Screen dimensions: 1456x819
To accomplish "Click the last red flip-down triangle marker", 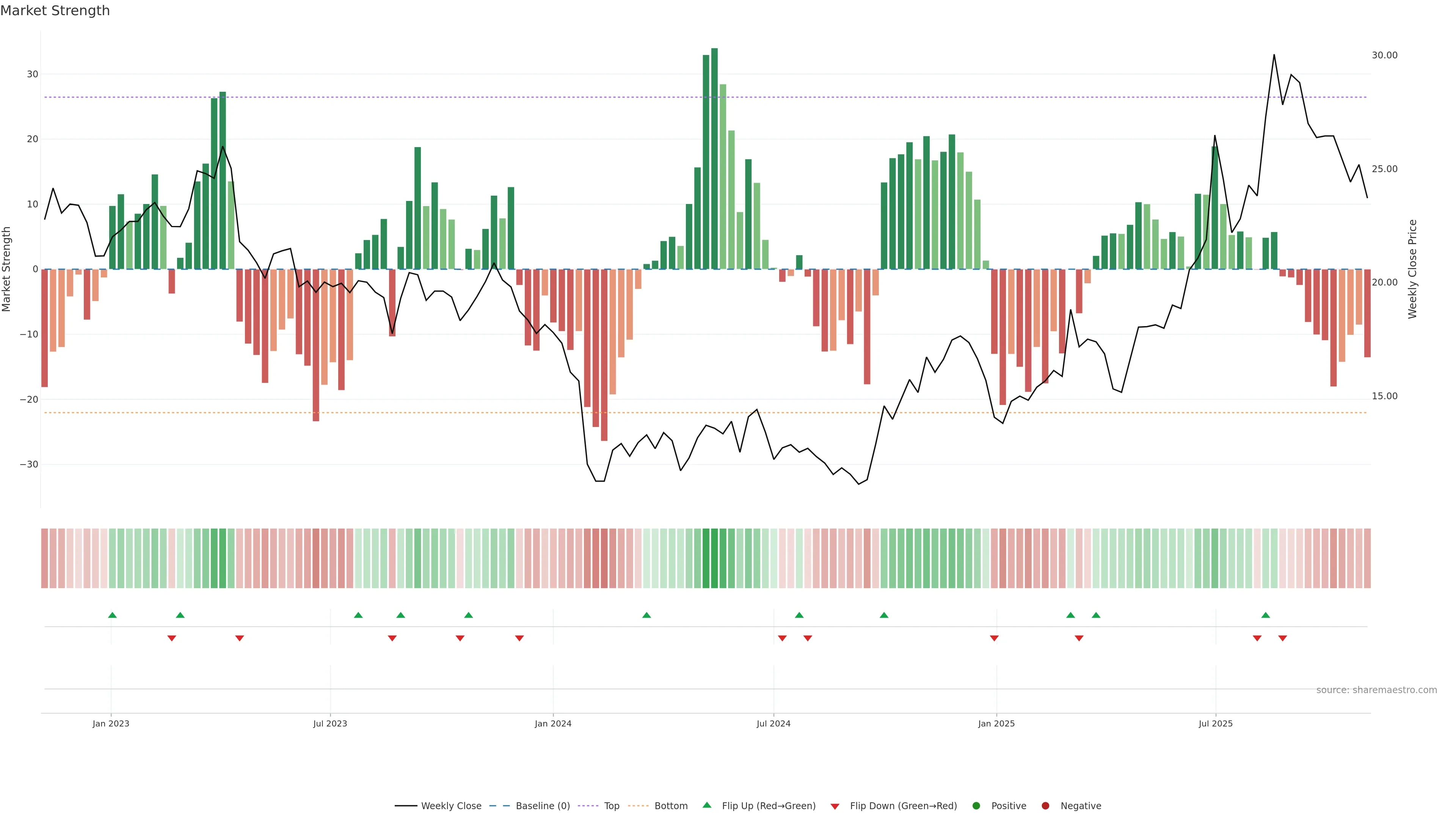I will tap(1282, 638).
